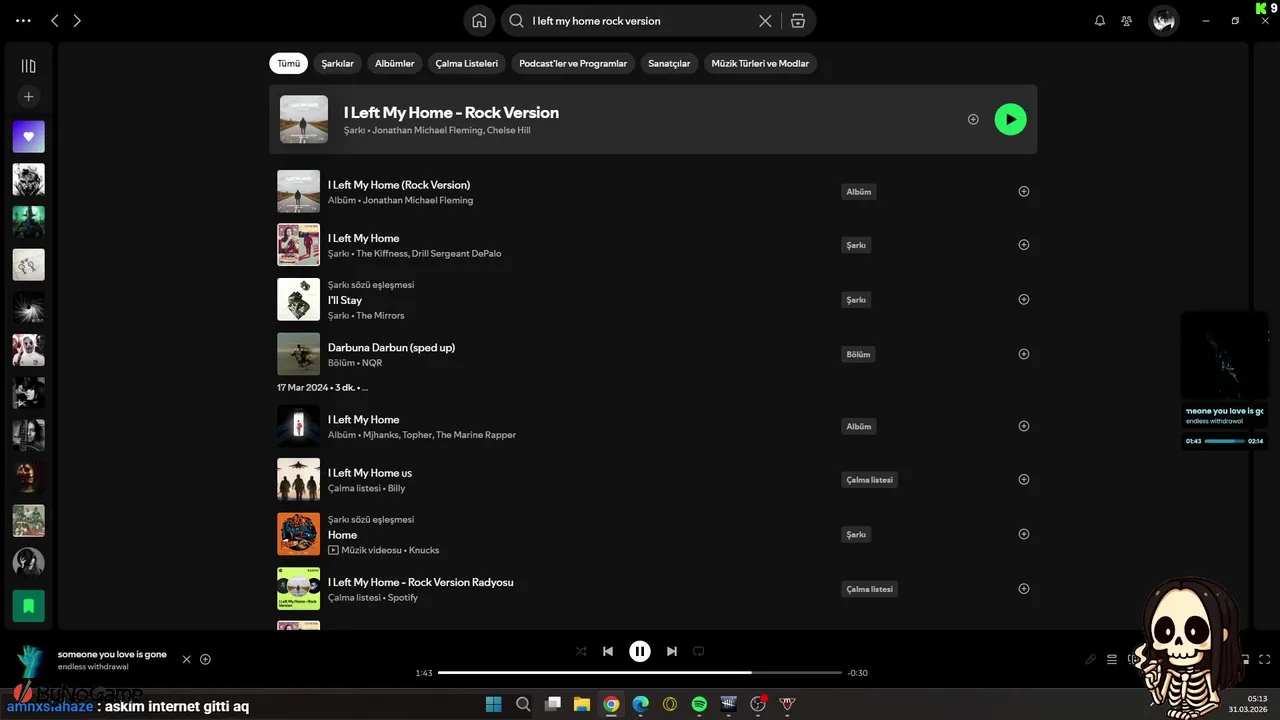The image size is (1280, 720).
Task: Open Microsoft Edge from taskbar
Action: point(640,704)
